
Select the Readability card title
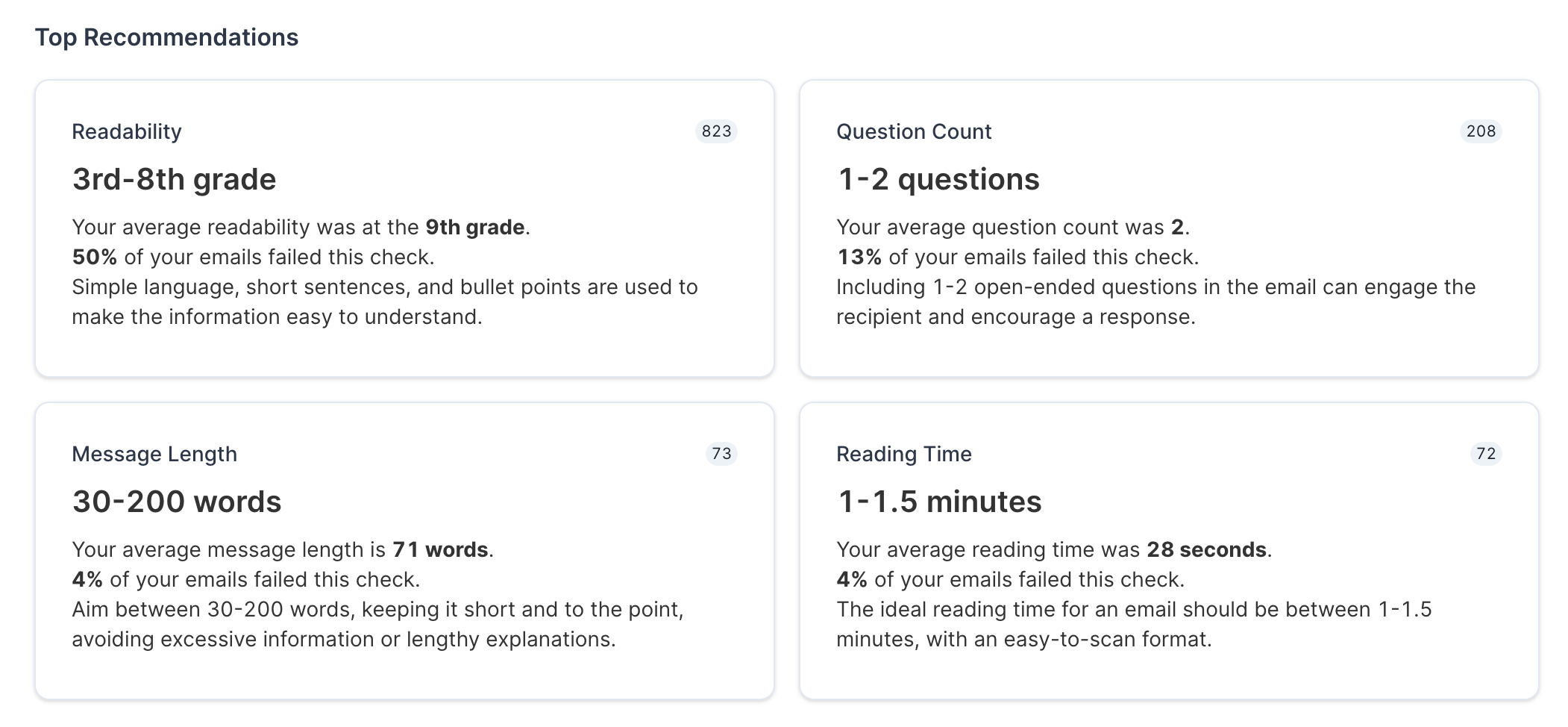127,131
